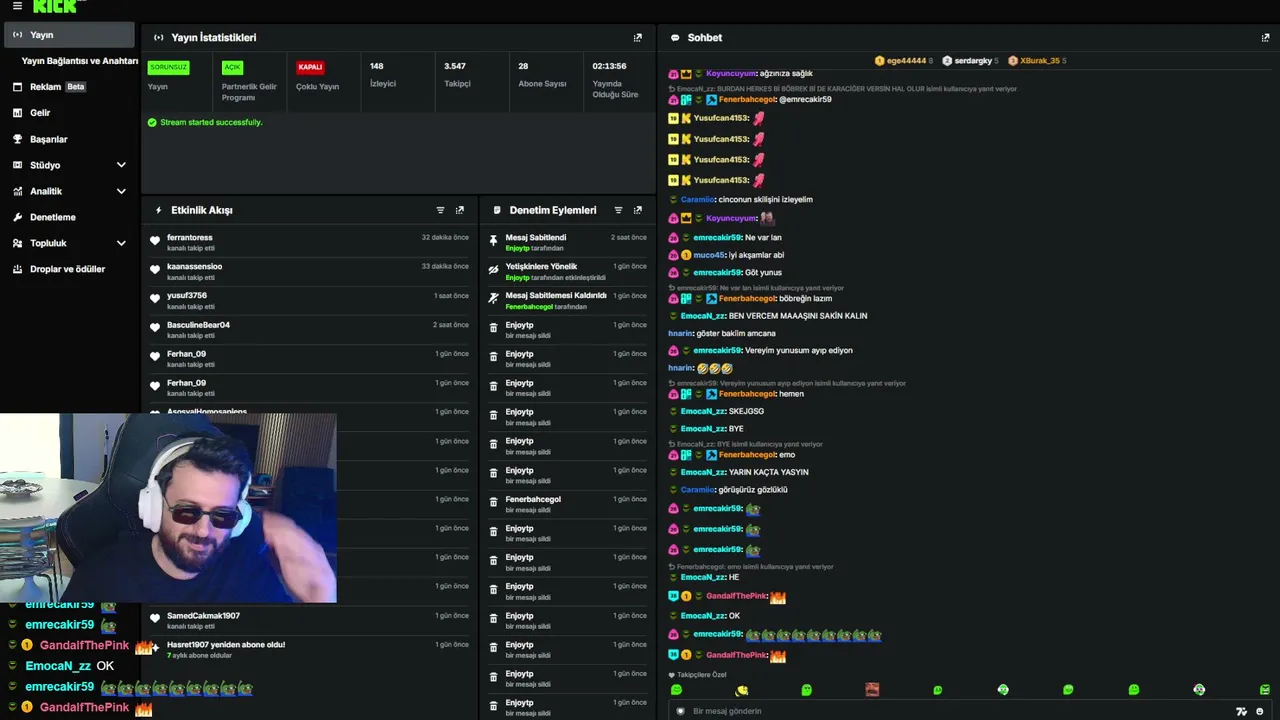Pop out the Yayın İstatistikleri panel
1280x720 pixels.
638,38
